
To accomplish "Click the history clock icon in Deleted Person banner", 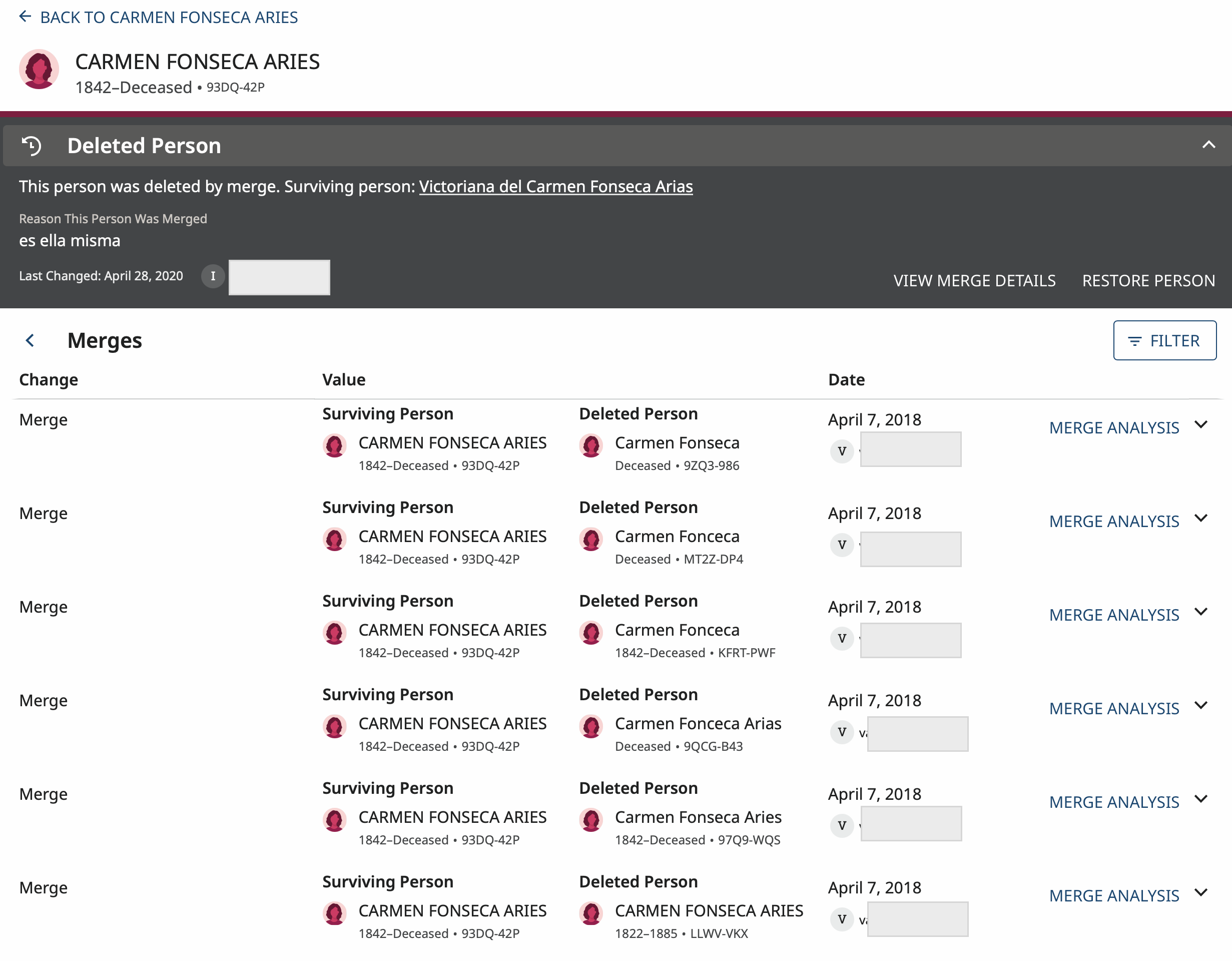I will (x=32, y=146).
